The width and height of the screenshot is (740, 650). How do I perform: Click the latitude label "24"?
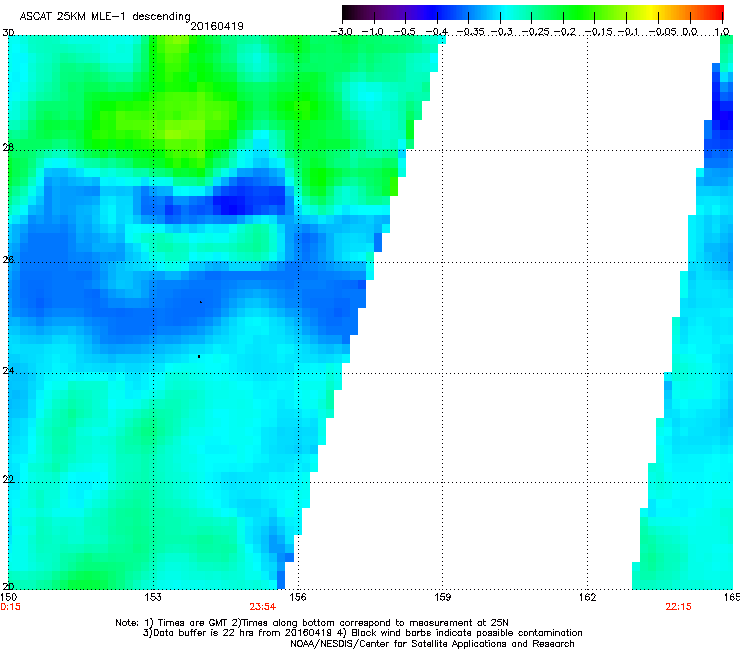pos(8,371)
